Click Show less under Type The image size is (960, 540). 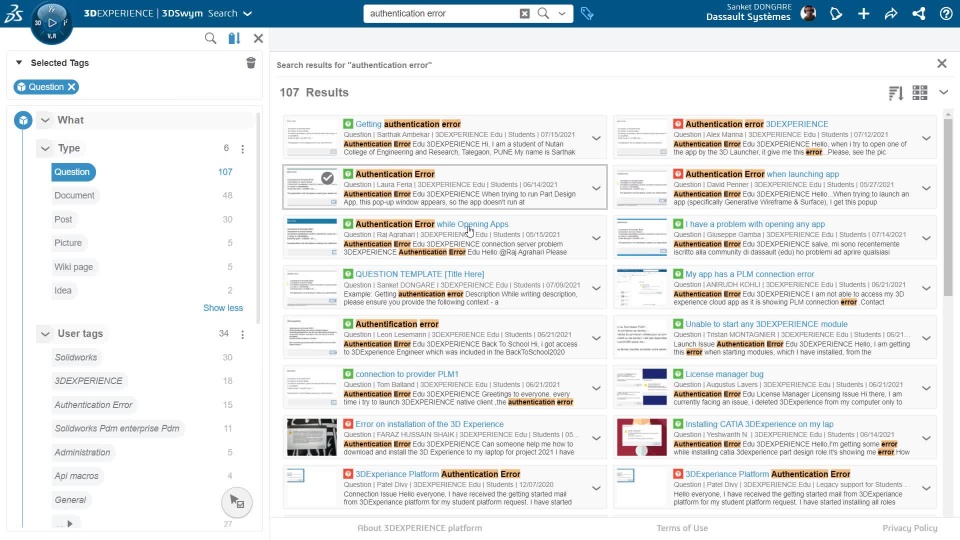(x=223, y=308)
